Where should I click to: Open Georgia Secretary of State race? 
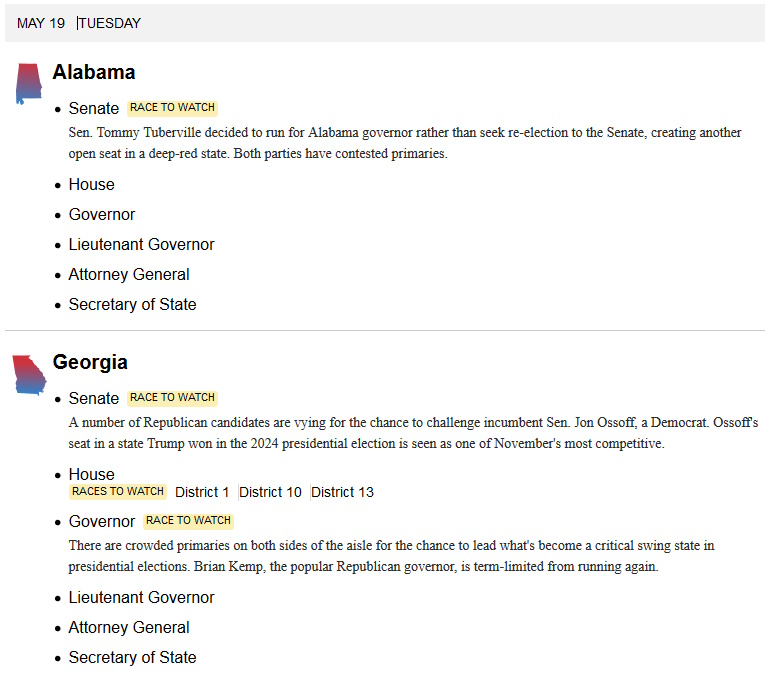(132, 657)
